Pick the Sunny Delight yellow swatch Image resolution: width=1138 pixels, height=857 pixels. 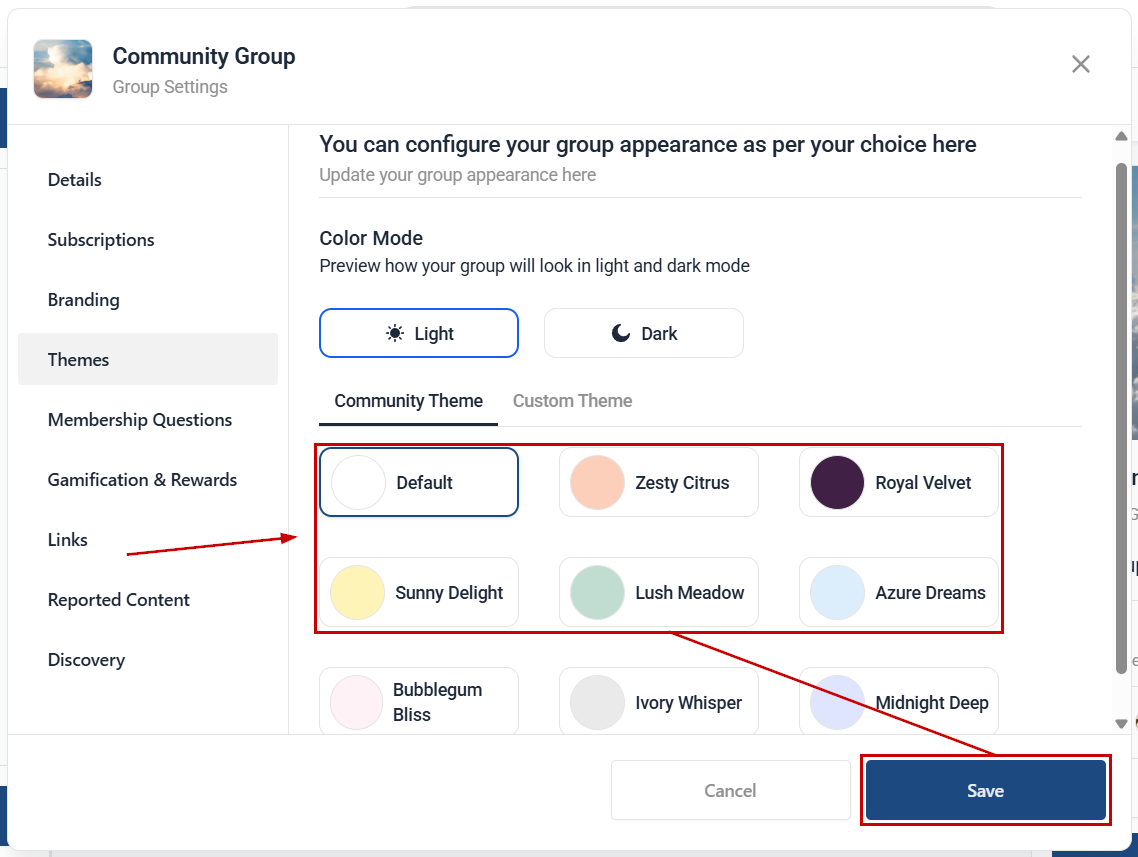coord(357,592)
